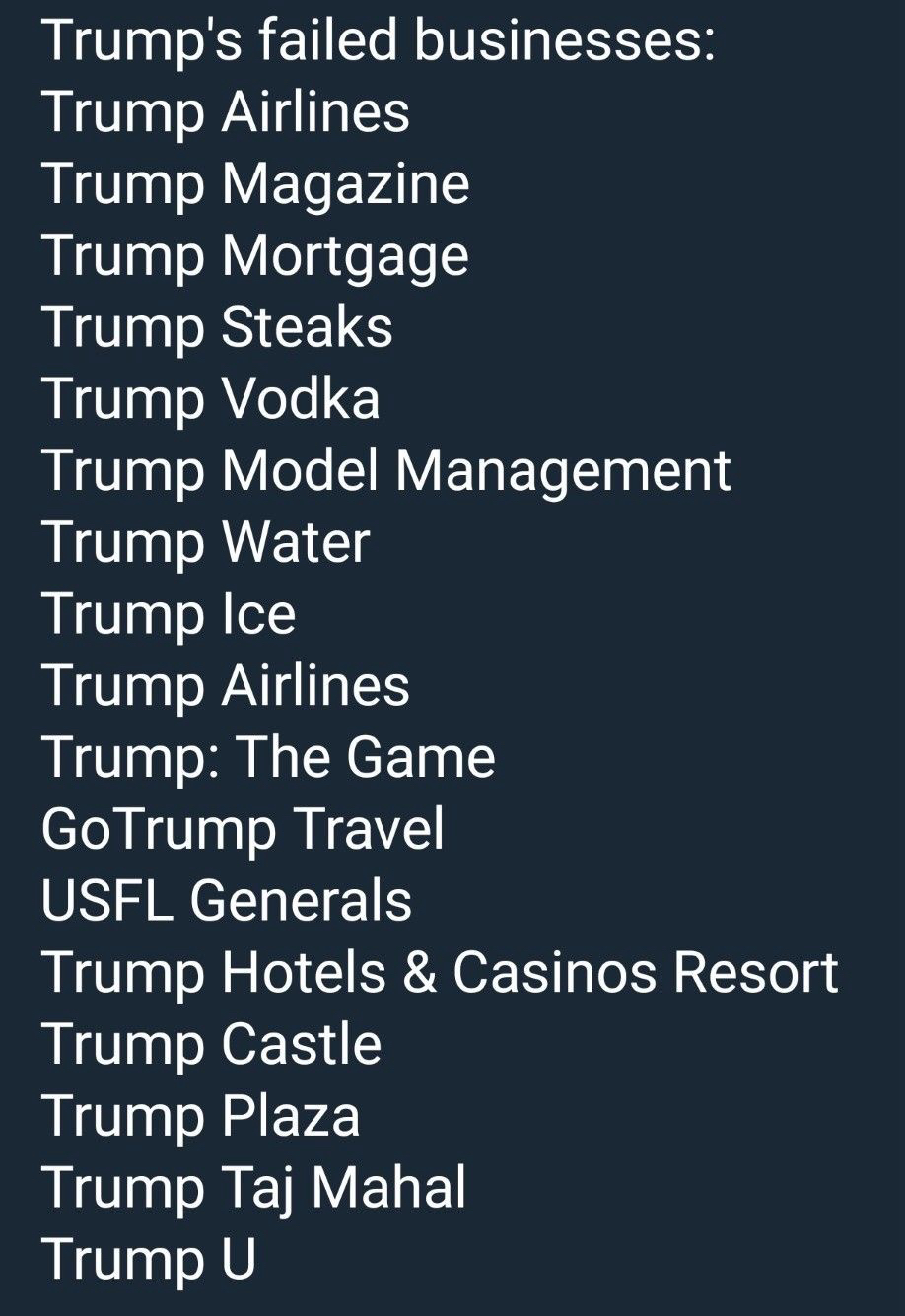Screen dimensions: 905x1316
Task: Click the "Trump Magazine" text
Action: pyautogui.click(x=255, y=184)
